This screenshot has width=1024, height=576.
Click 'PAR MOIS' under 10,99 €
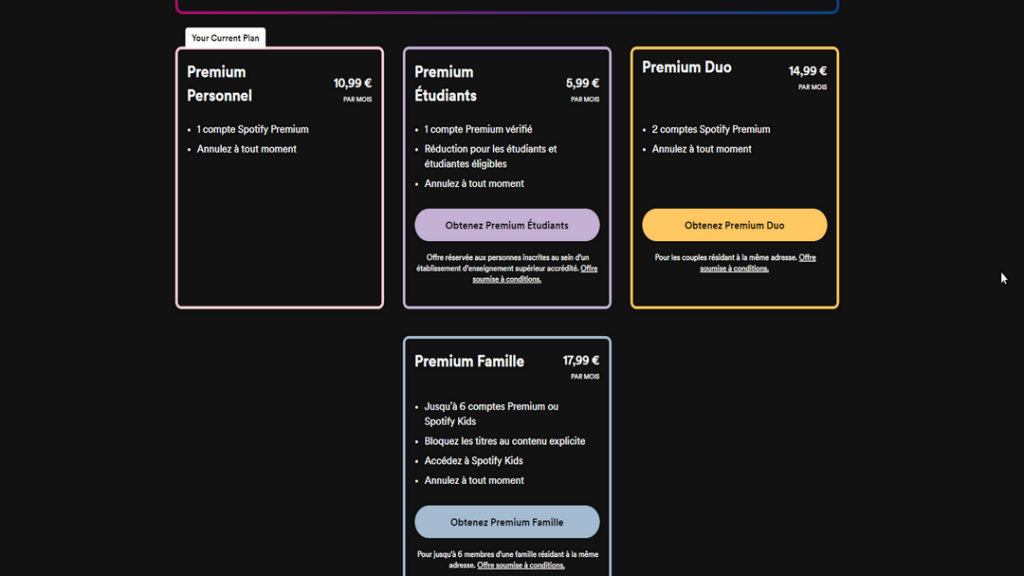[x=357, y=99]
